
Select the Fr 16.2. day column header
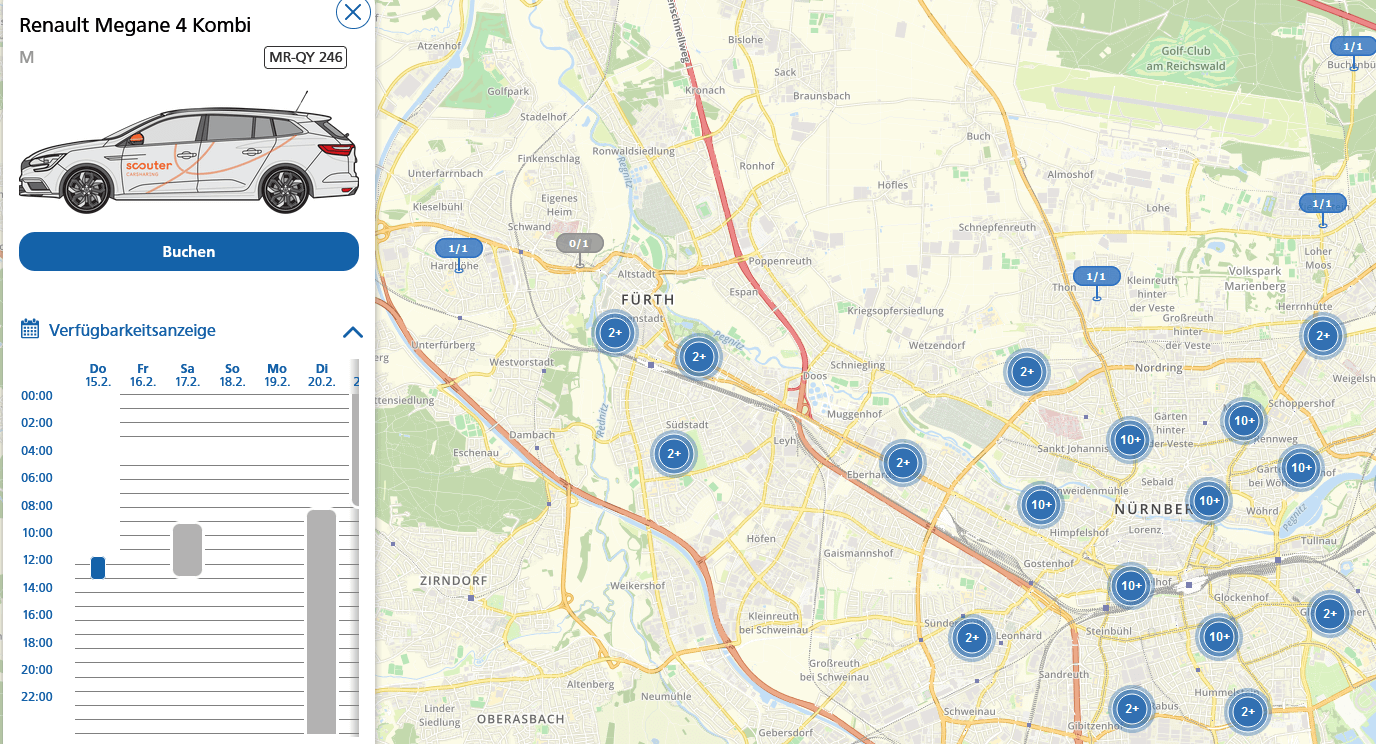pos(143,376)
